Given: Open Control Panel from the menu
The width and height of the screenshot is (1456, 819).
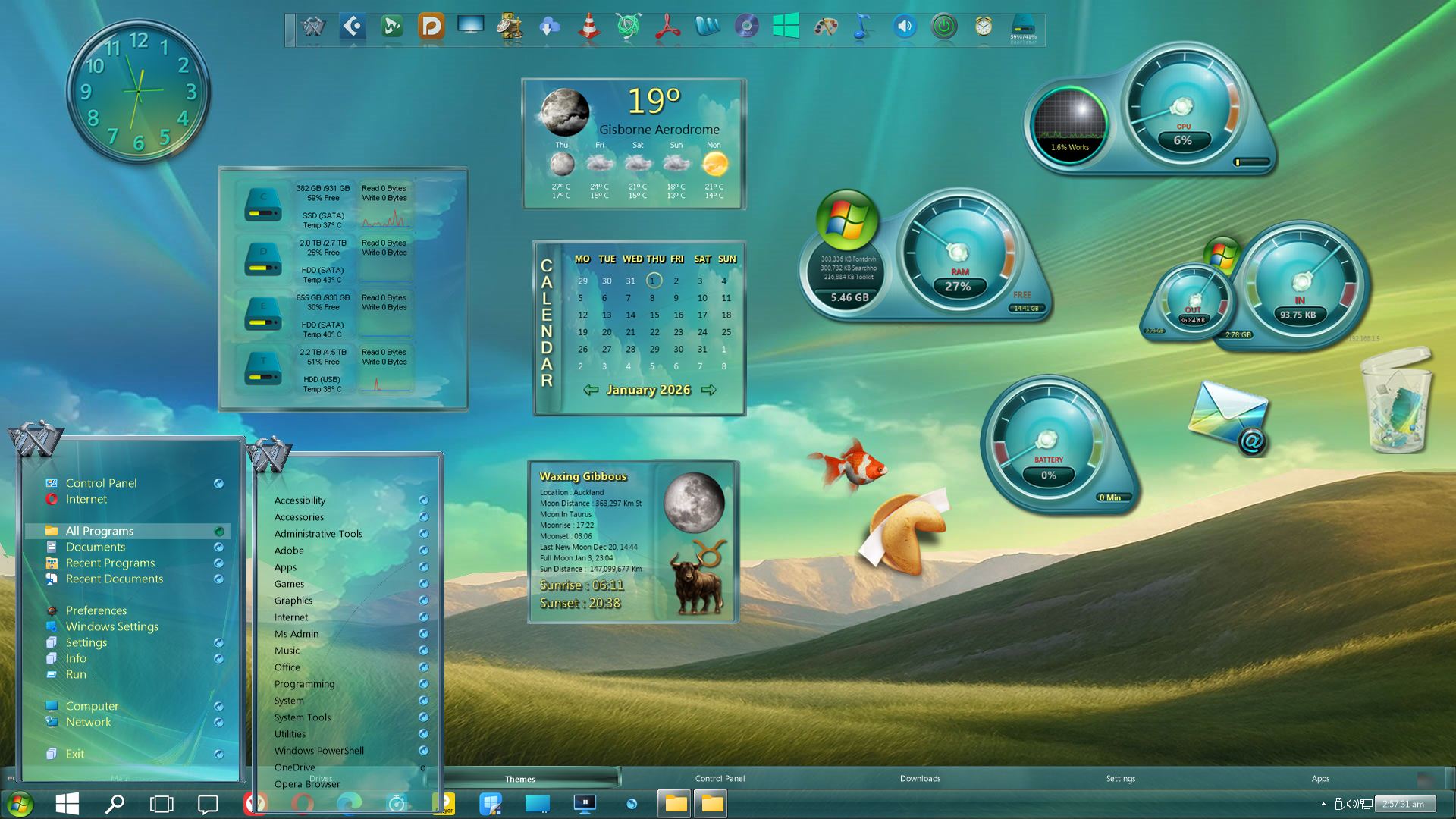Looking at the screenshot, I should (x=101, y=483).
